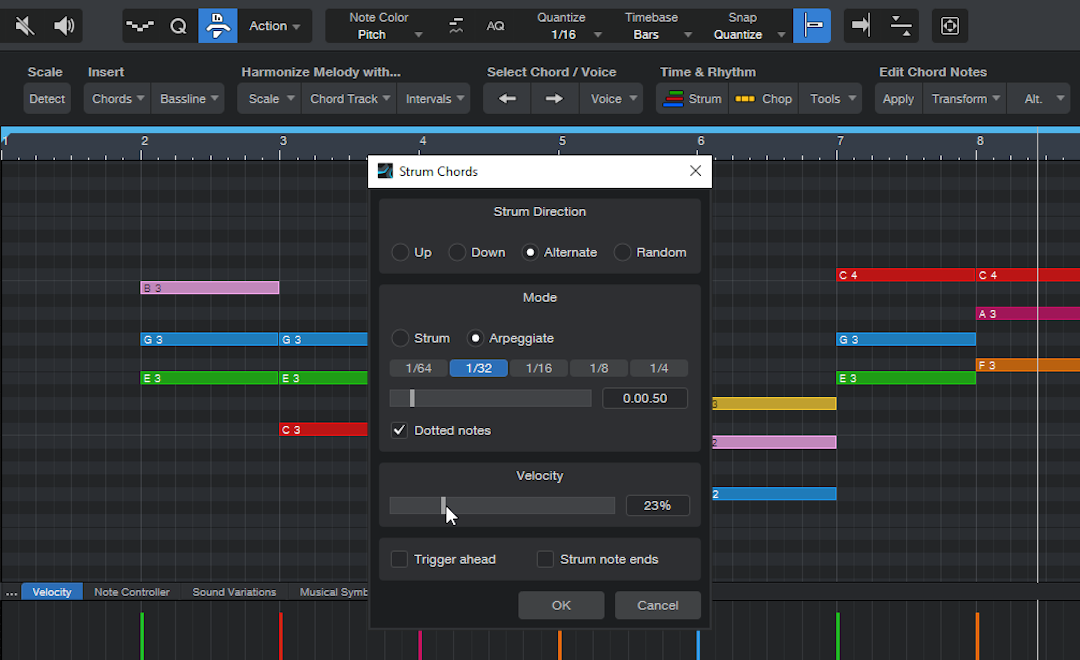Toggle the snap-to-grid icon

[811, 26]
